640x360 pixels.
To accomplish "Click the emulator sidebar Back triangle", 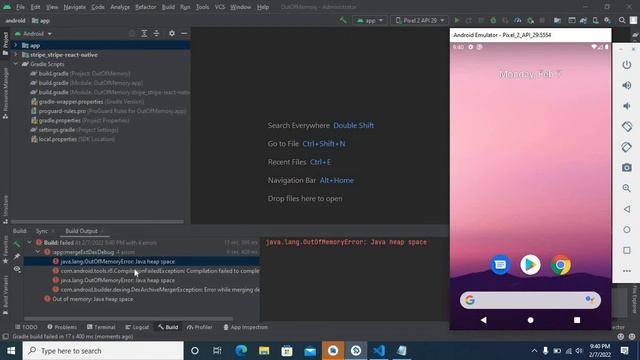I will pos(627,209).
